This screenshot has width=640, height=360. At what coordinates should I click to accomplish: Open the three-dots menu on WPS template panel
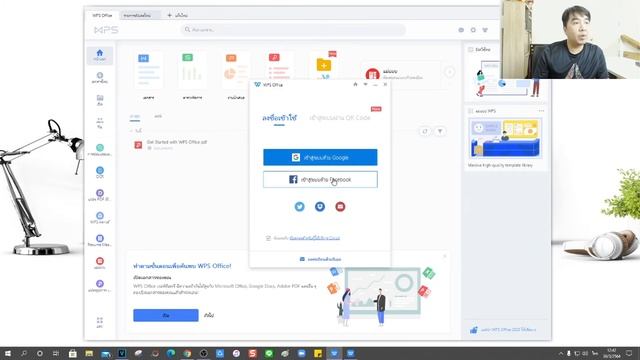(x=541, y=111)
